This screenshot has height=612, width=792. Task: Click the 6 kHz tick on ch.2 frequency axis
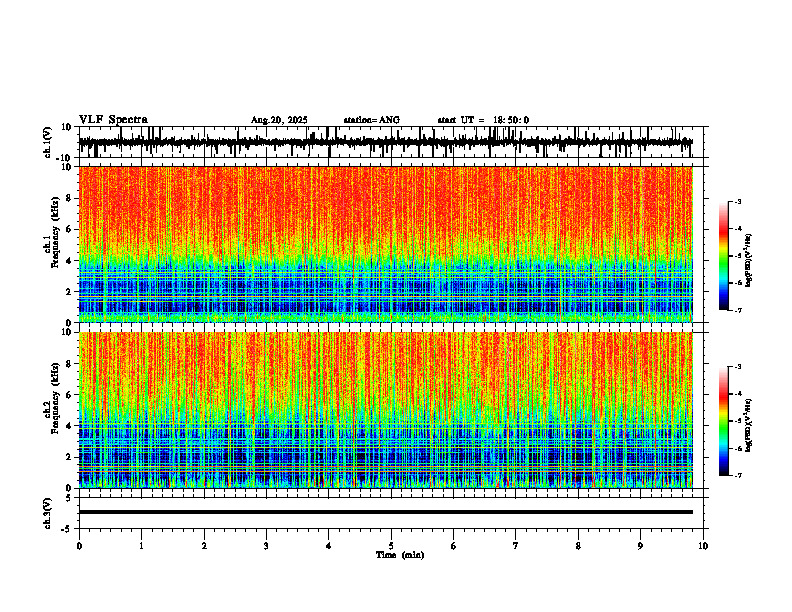pos(69,395)
